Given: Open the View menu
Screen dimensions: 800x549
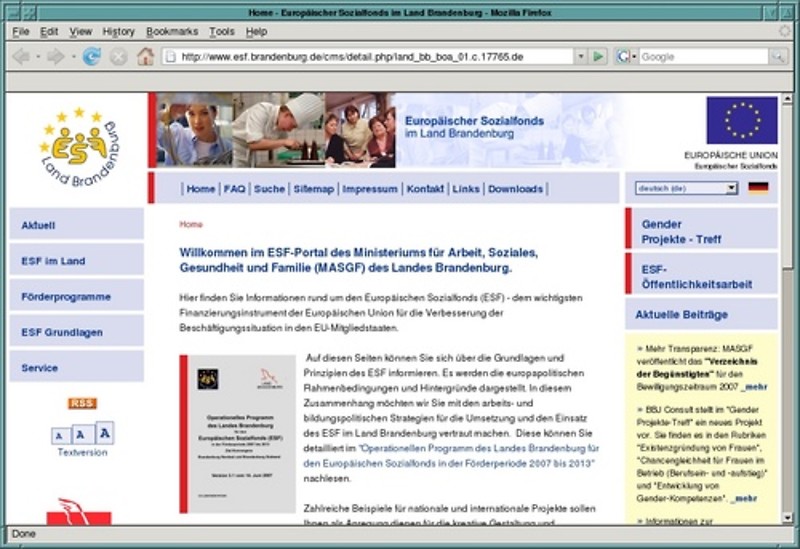Looking at the screenshot, I should (x=81, y=32).
